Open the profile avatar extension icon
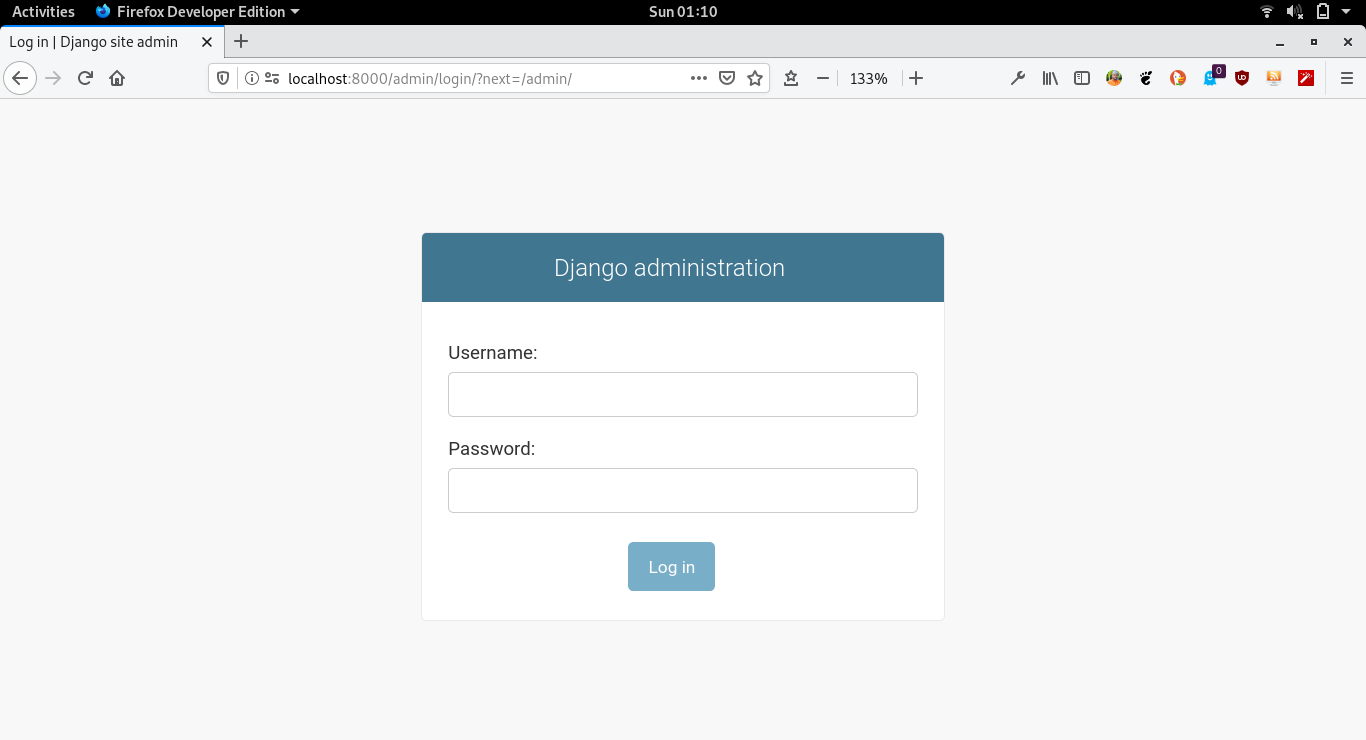This screenshot has height=740, width=1366. 1114,78
